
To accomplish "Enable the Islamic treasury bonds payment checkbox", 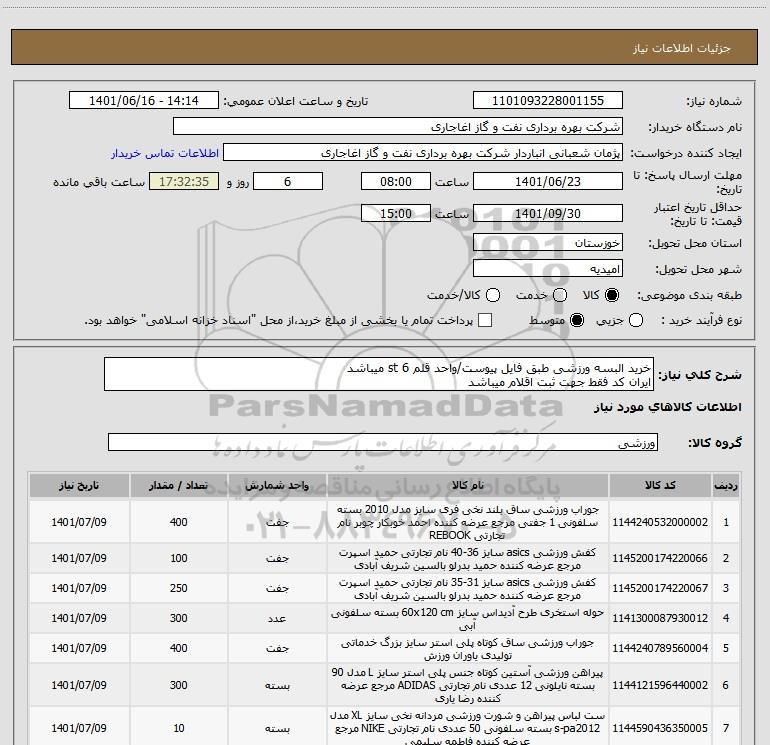I will pyautogui.click(x=485, y=320).
